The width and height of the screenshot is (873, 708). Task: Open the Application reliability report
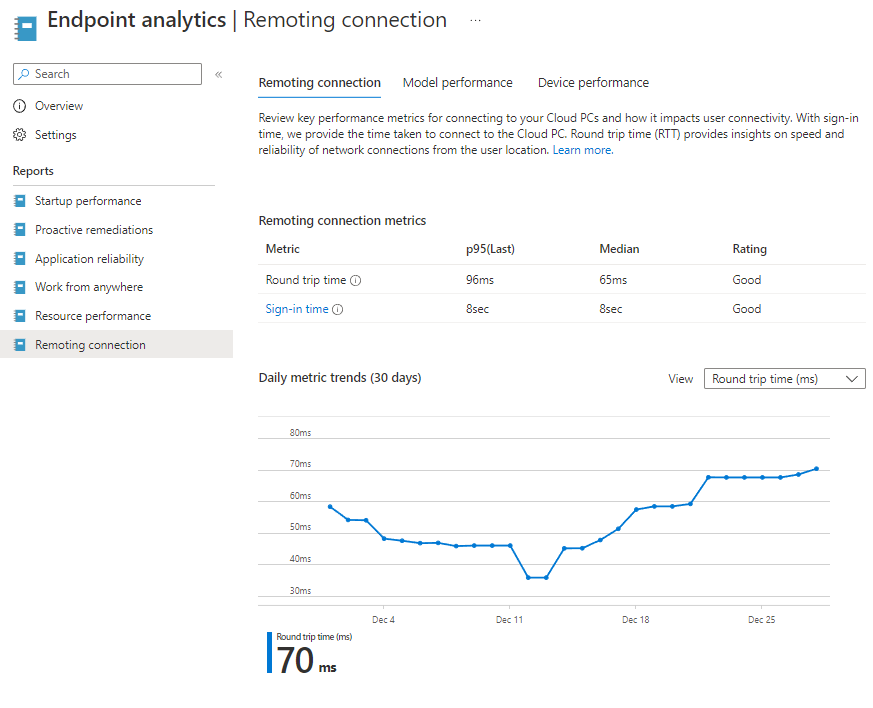click(89, 258)
